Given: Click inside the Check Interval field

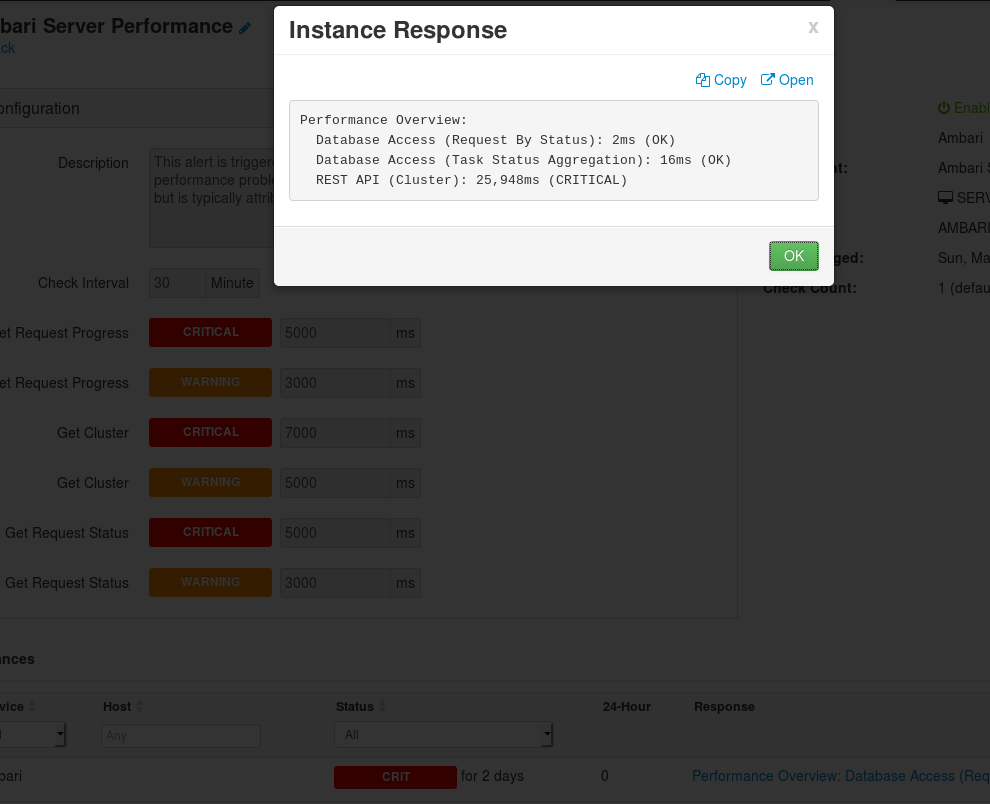Looking at the screenshot, I should pyautogui.click(x=176, y=283).
